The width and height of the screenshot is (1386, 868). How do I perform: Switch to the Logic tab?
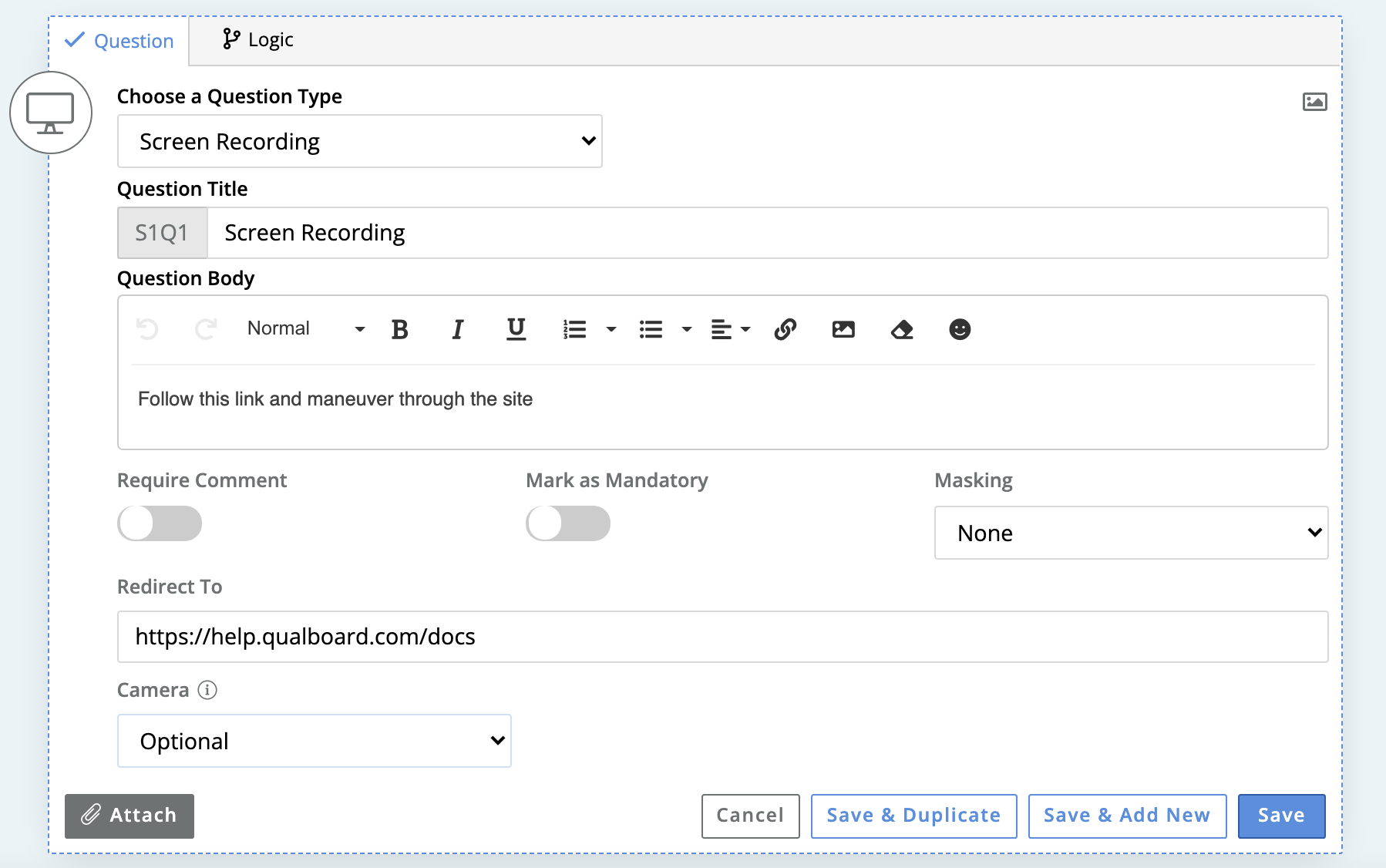[258, 40]
